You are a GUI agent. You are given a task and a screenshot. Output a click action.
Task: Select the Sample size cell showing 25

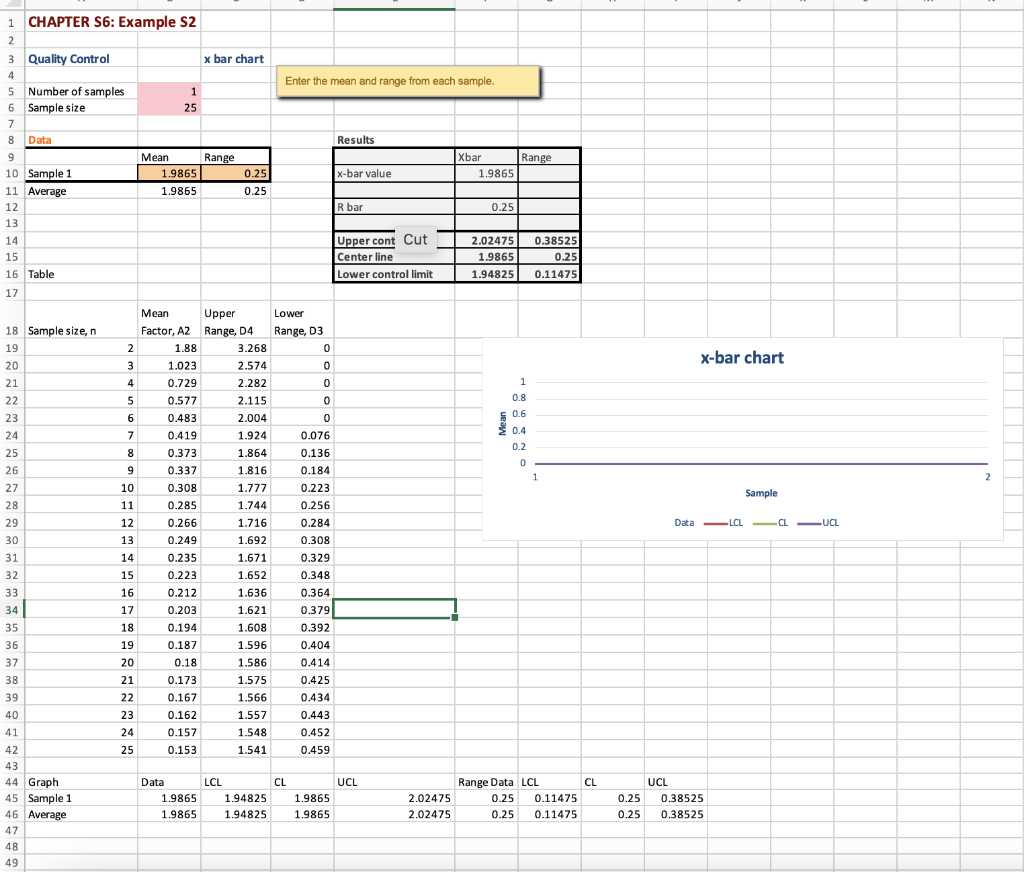[x=167, y=107]
